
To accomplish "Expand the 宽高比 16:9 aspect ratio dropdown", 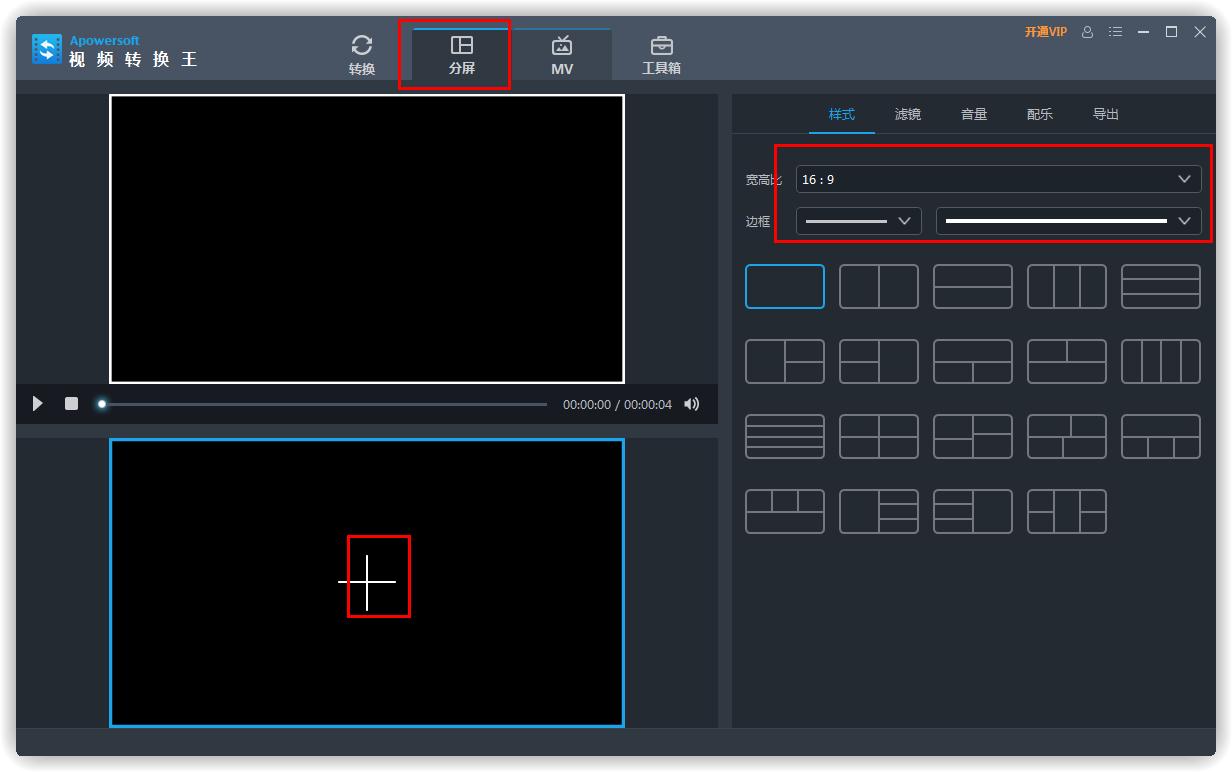I will (998, 180).
